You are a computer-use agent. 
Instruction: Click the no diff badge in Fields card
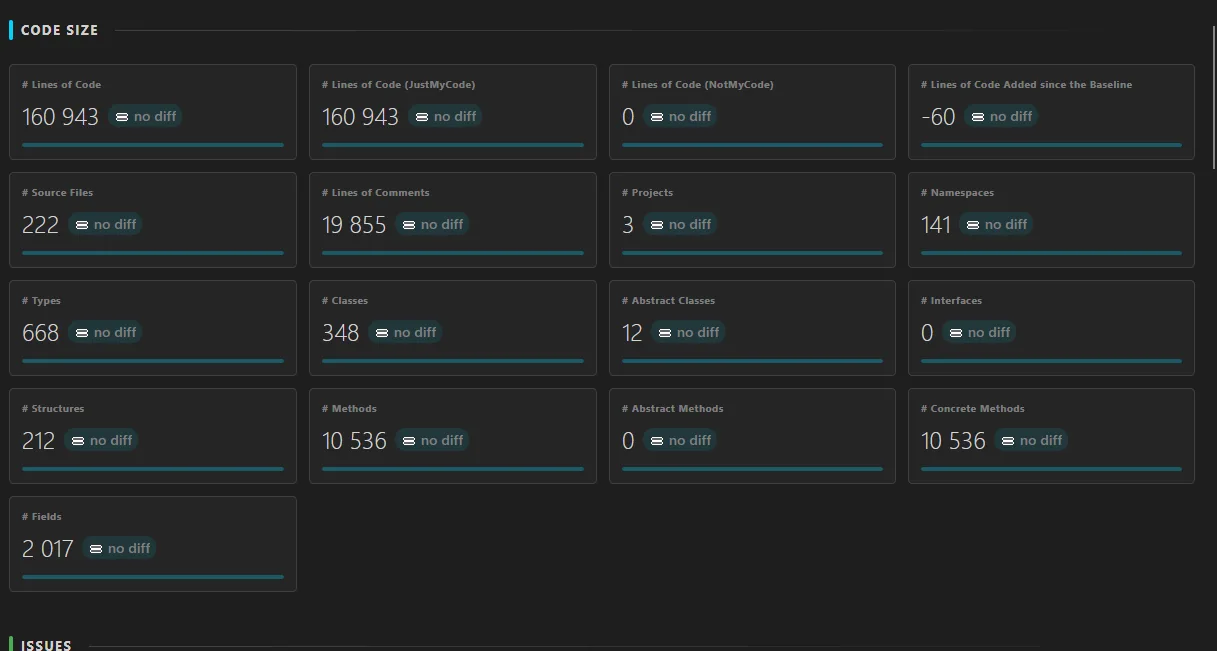coord(119,548)
